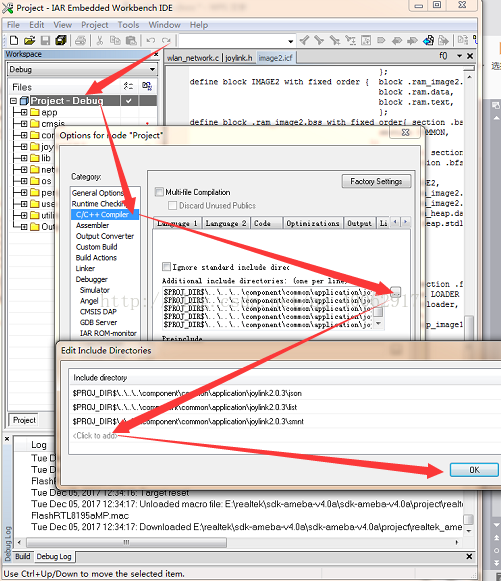Click the f0 function list button

(x=443, y=56)
